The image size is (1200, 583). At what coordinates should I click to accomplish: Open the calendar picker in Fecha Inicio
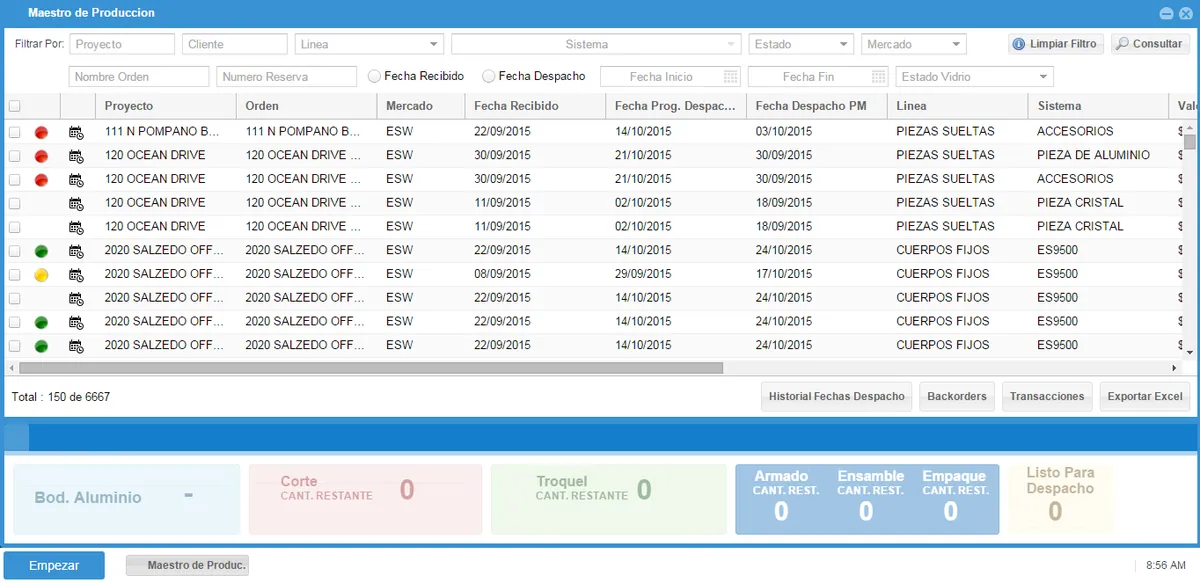730,77
